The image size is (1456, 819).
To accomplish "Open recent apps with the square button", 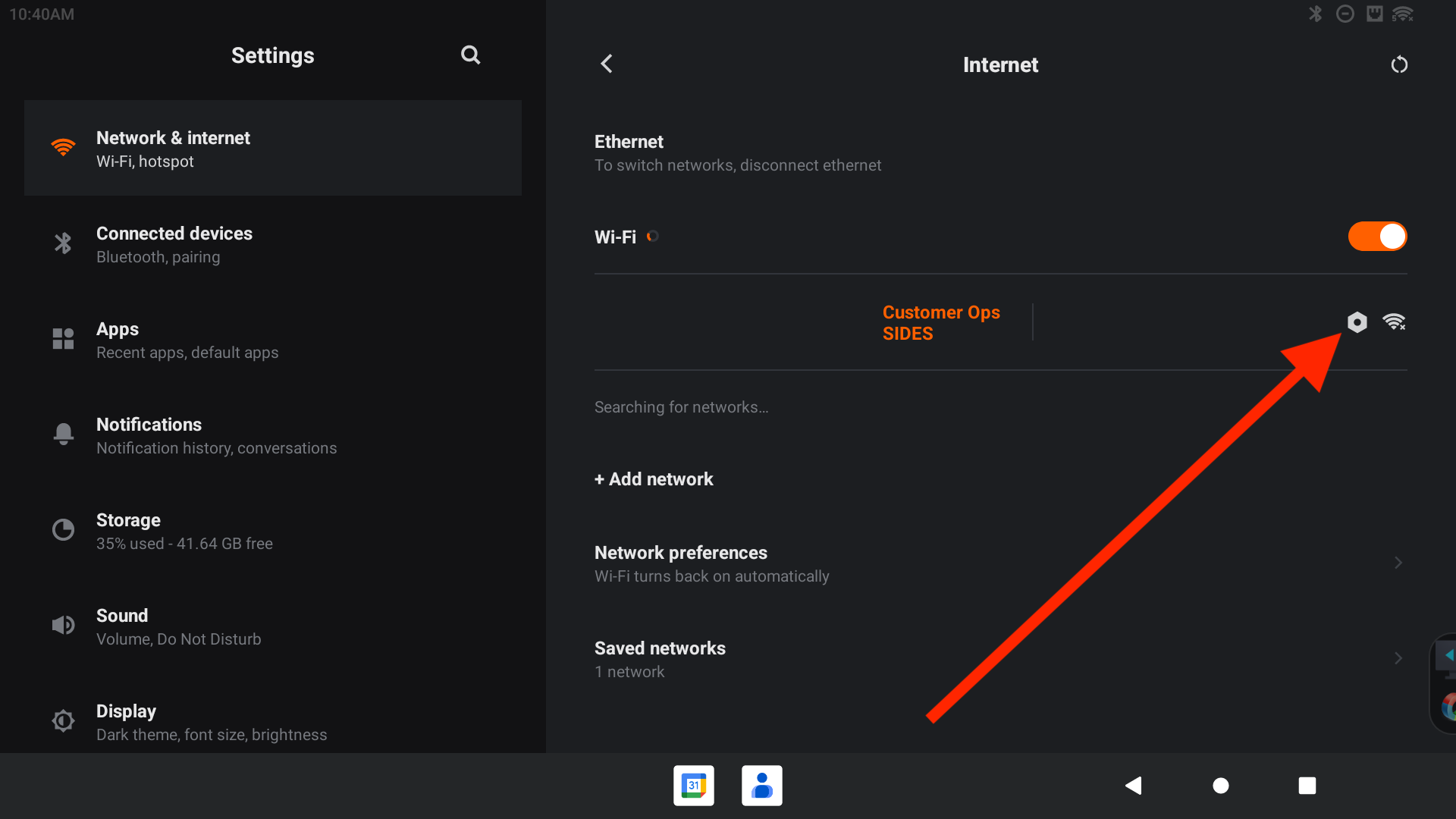I will [x=1307, y=786].
